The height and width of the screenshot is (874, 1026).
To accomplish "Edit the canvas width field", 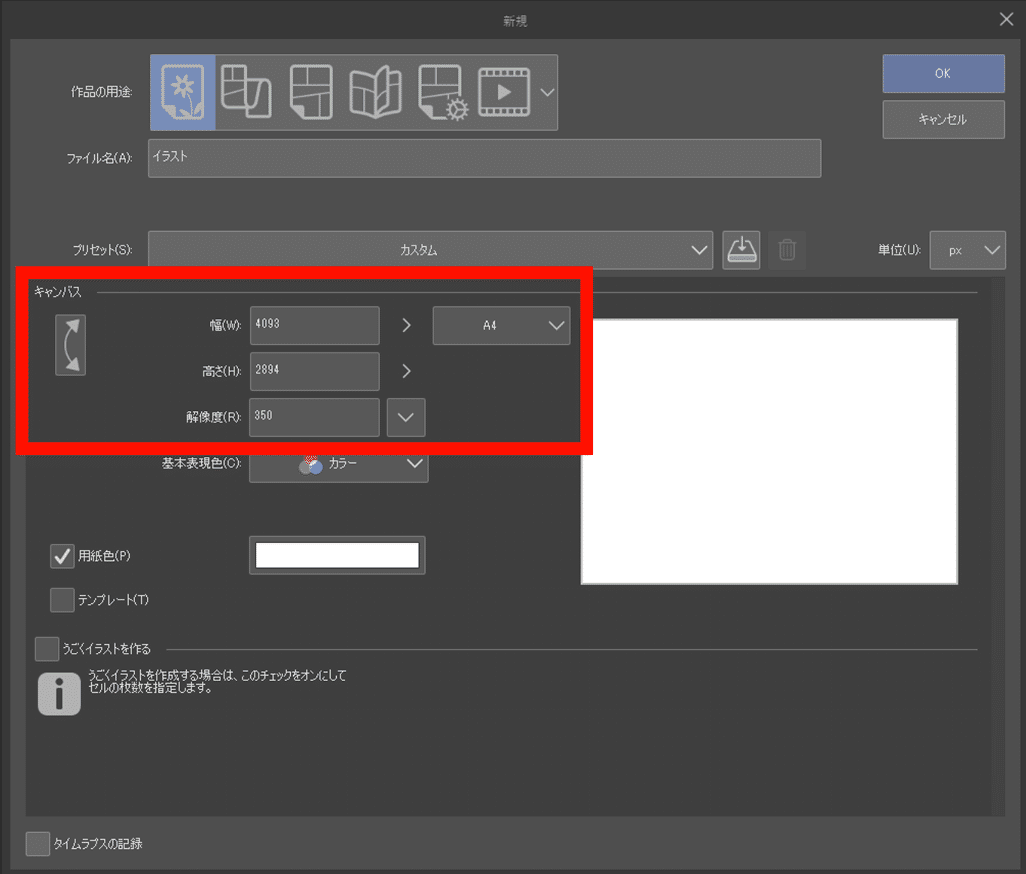I will 314,325.
